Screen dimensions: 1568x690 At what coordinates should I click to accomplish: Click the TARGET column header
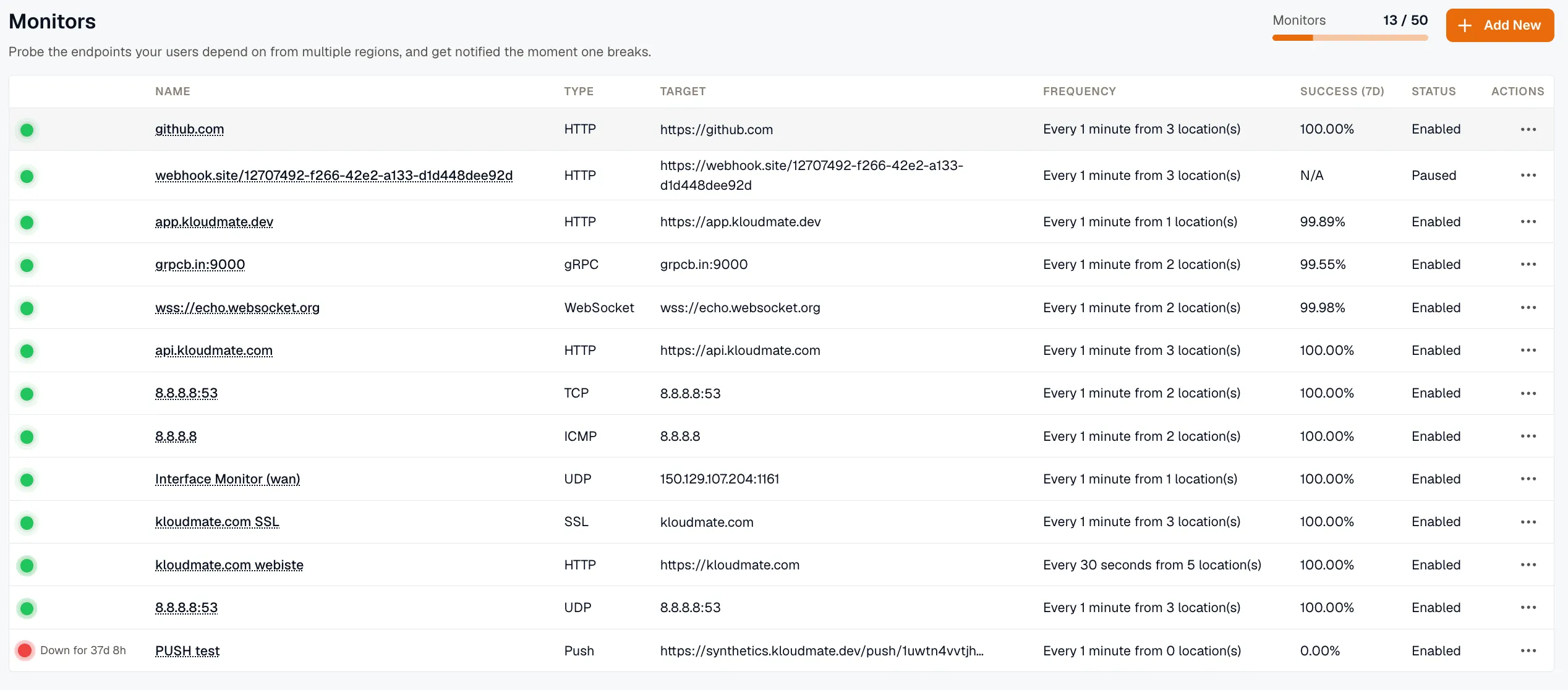click(x=683, y=92)
